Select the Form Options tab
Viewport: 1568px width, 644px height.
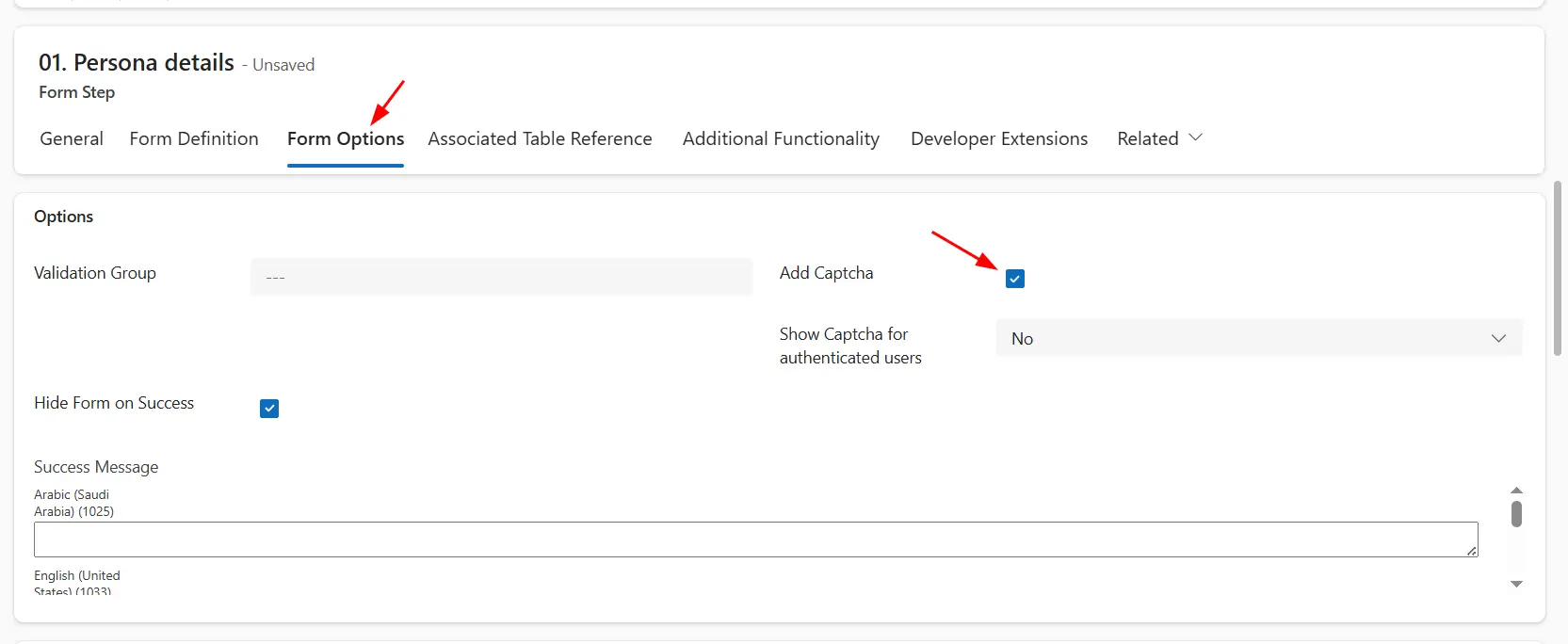346,138
